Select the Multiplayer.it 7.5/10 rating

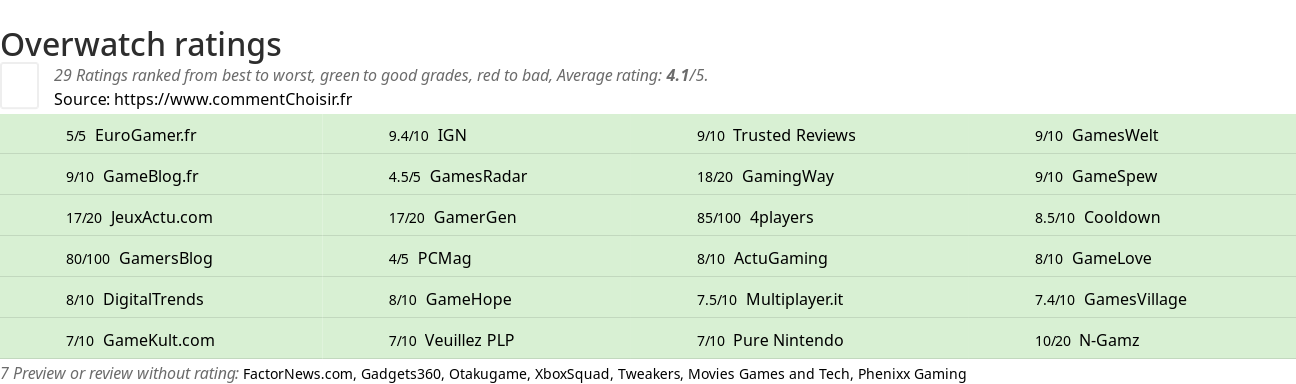point(770,299)
